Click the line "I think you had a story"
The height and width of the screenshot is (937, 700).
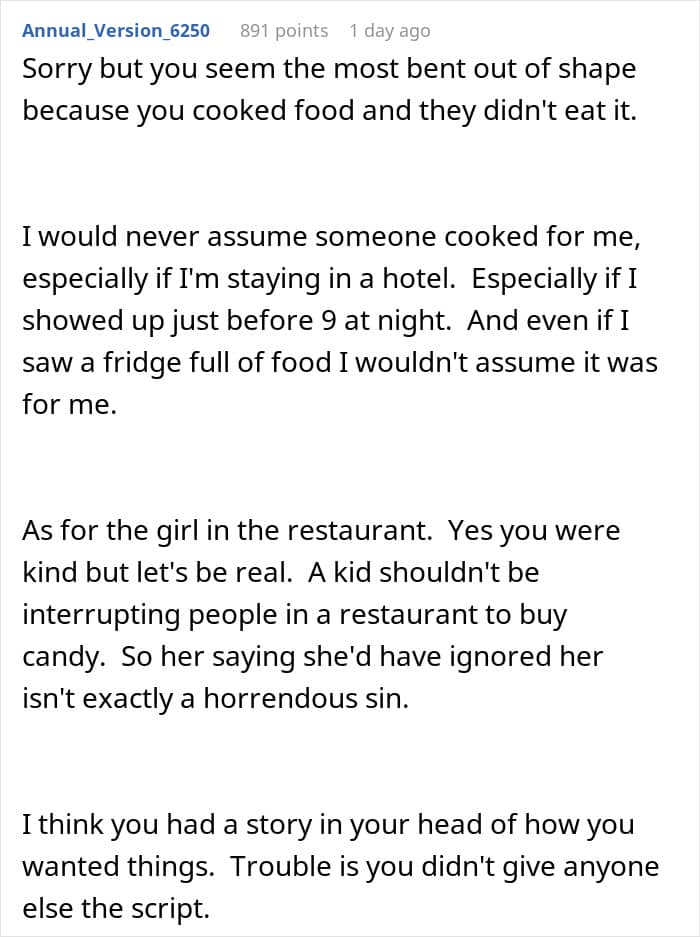325,826
